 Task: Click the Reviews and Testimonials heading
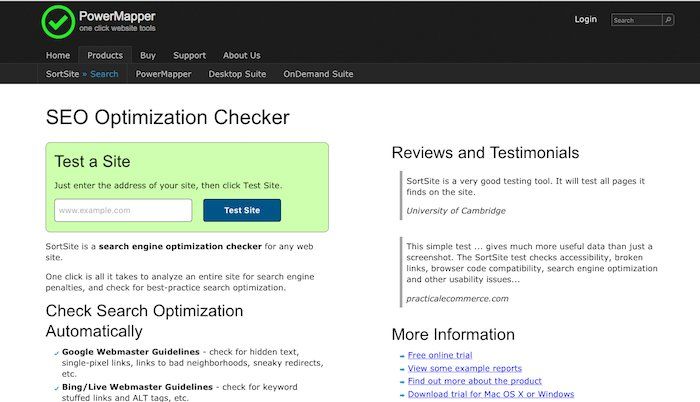(485, 153)
